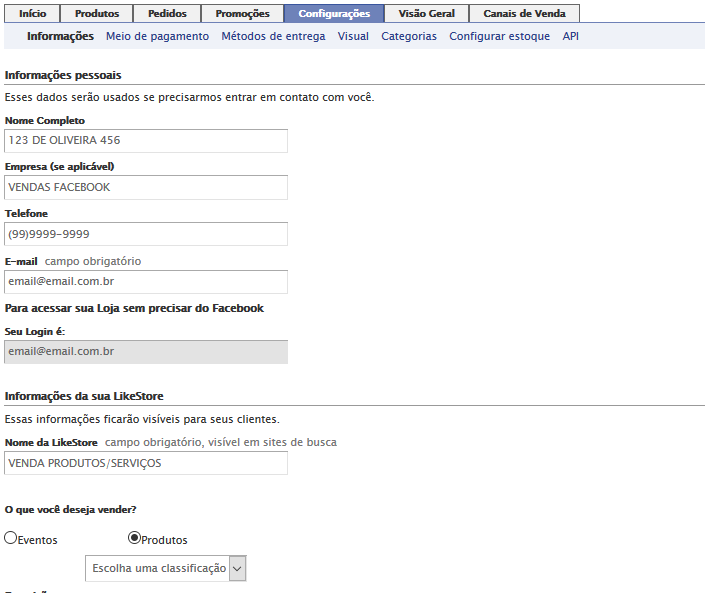Select the Produtos radio button
Viewport: 705px width, 593px height.
point(134,538)
